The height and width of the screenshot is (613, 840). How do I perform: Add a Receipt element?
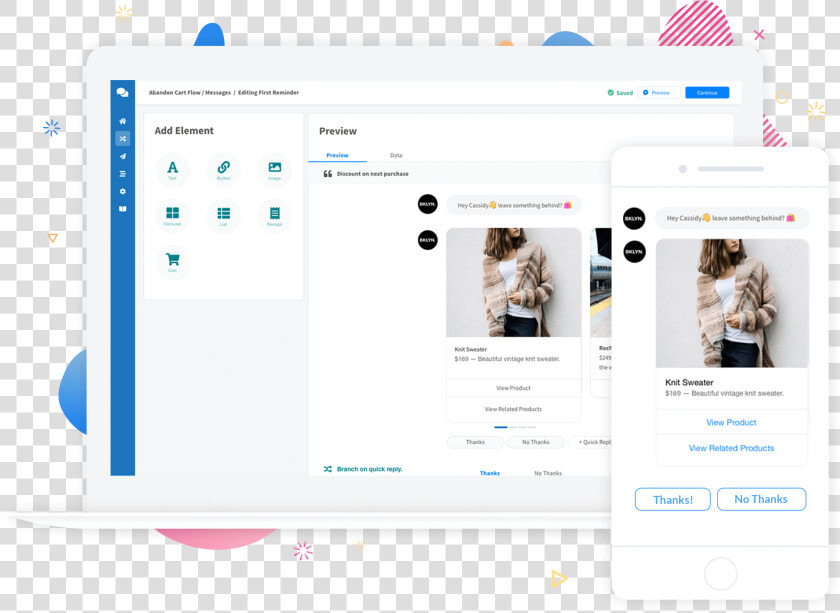tap(275, 215)
